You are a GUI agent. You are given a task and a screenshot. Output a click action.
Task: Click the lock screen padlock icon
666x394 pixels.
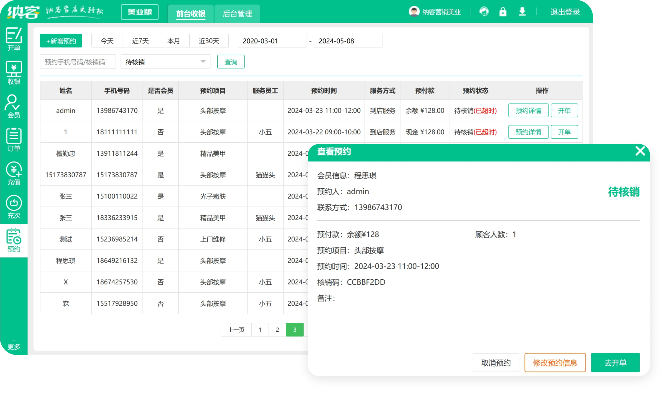503,11
